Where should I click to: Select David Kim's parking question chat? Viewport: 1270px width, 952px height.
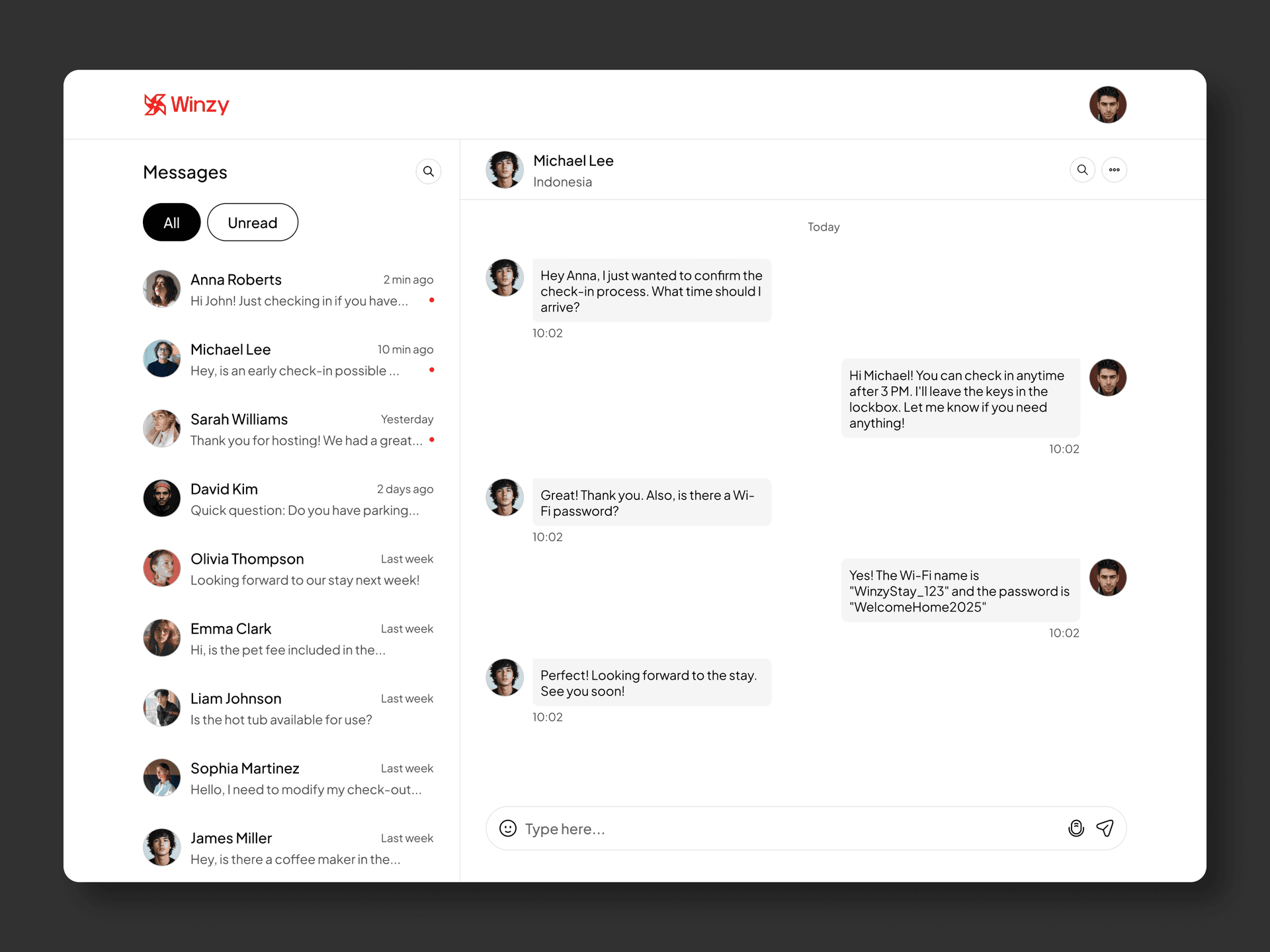(288, 499)
